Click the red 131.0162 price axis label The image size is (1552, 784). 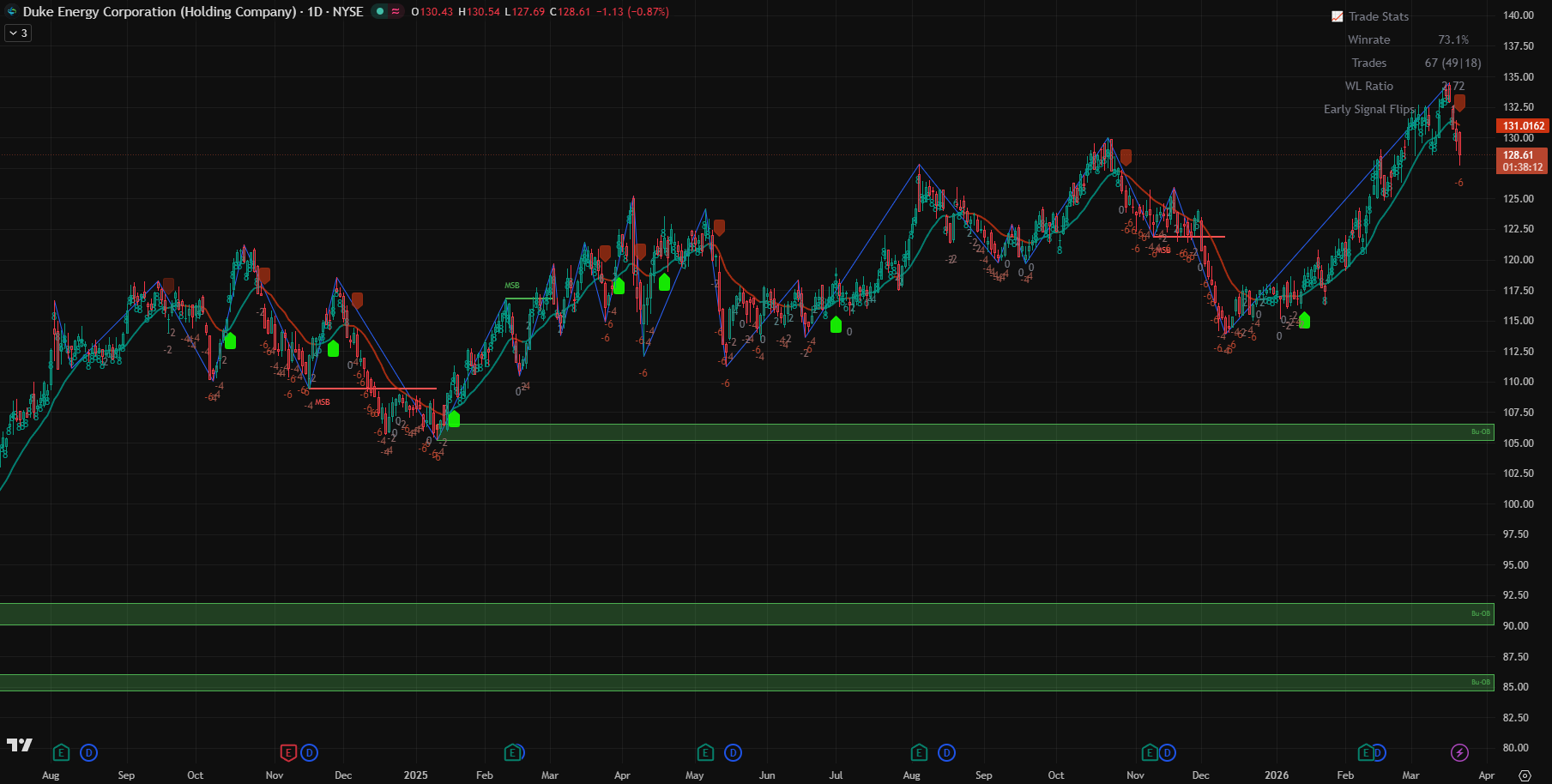[1523, 126]
